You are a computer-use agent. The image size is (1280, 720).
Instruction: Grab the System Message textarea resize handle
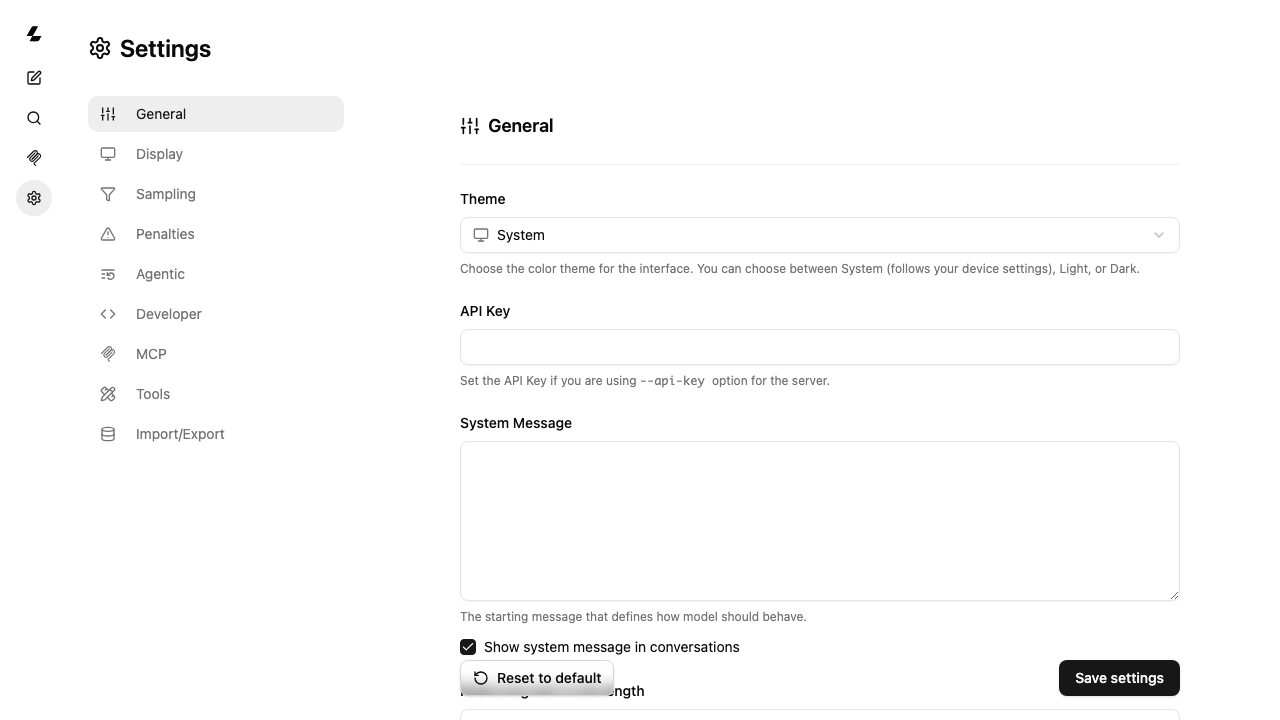tap(1173, 594)
